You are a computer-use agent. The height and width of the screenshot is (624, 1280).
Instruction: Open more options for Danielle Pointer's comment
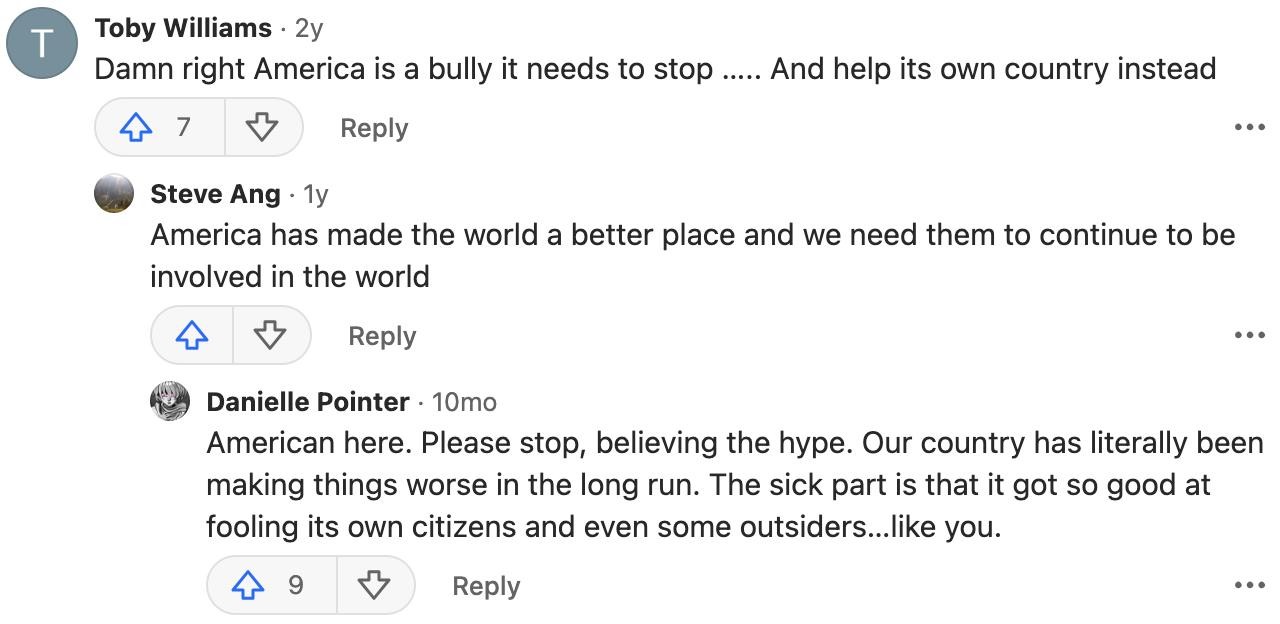[x=1249, y=585]
